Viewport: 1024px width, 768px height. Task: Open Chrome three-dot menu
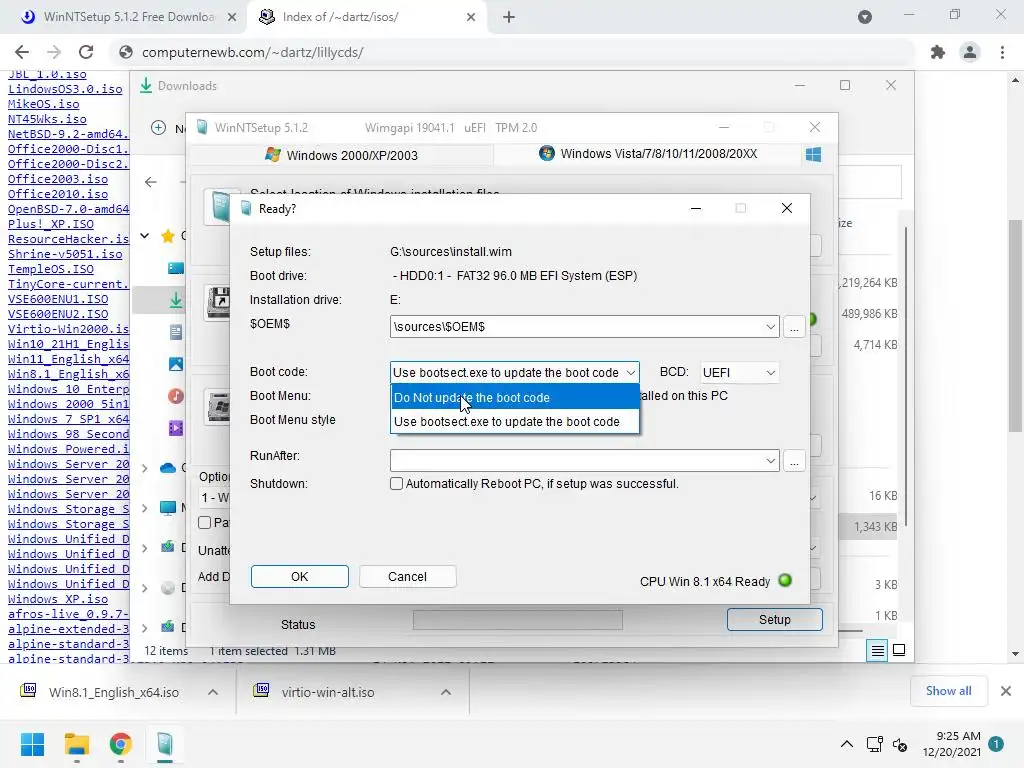(x=1002, y=52)
